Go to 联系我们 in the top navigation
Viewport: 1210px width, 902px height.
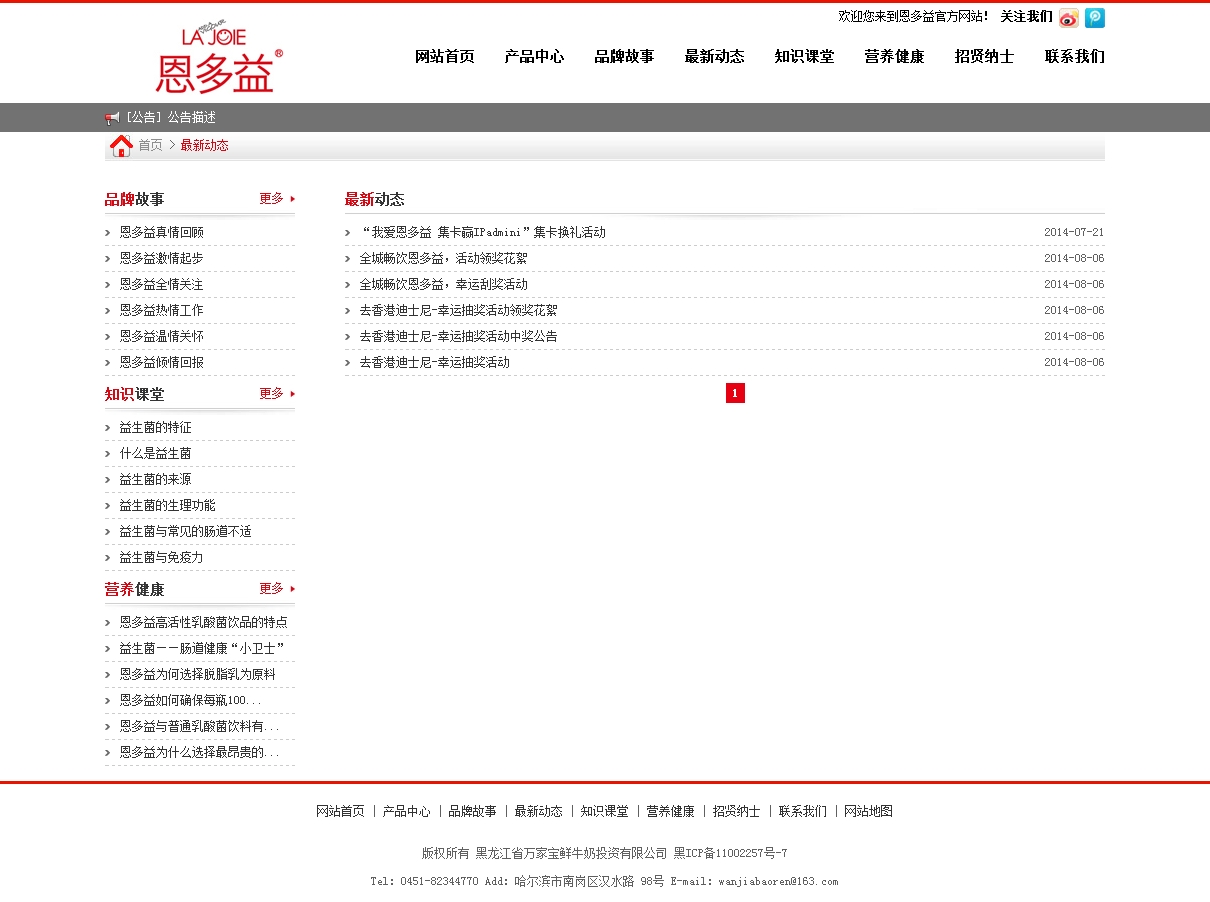click(x=1074, y=57)
